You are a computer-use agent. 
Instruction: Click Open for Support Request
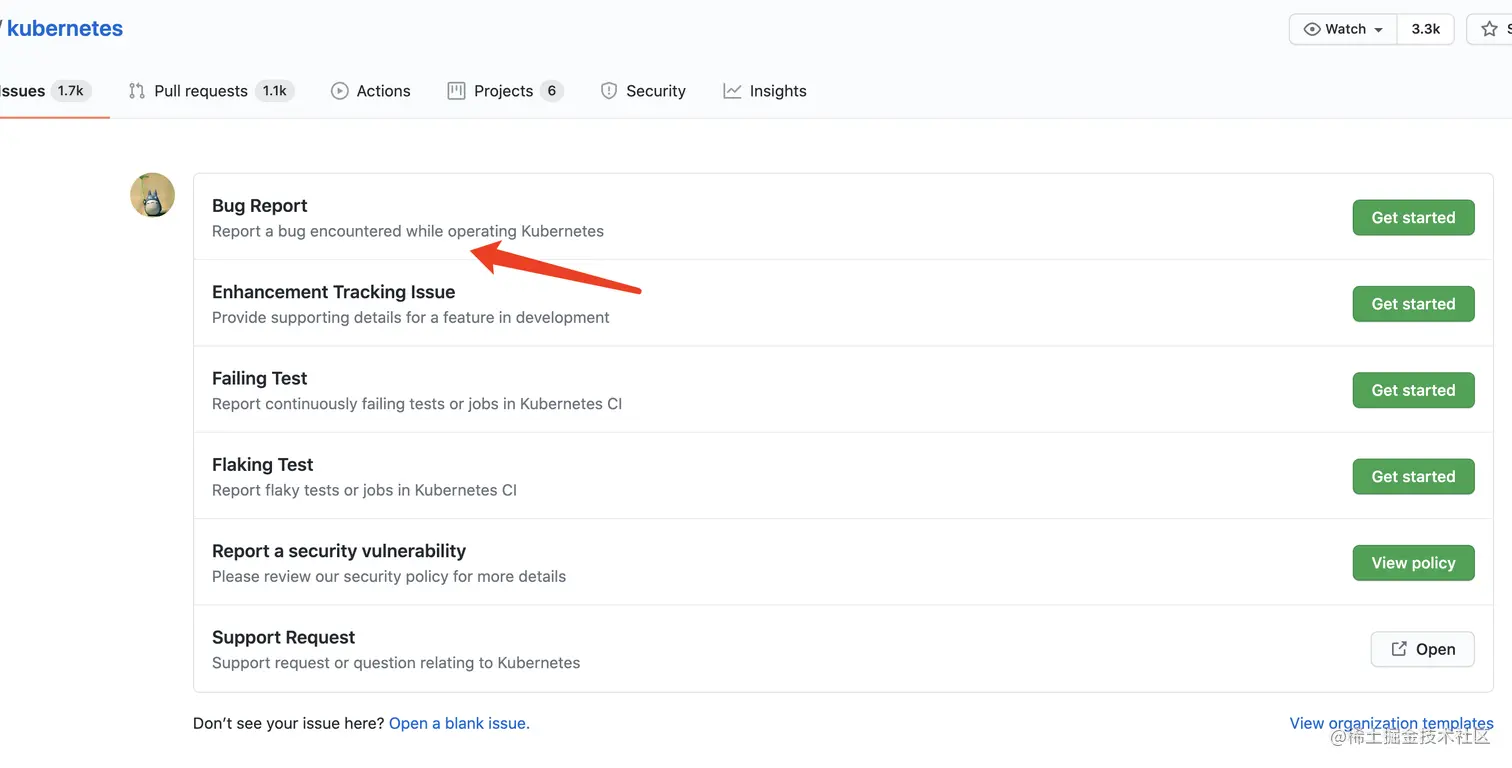tap(1422, 649)
